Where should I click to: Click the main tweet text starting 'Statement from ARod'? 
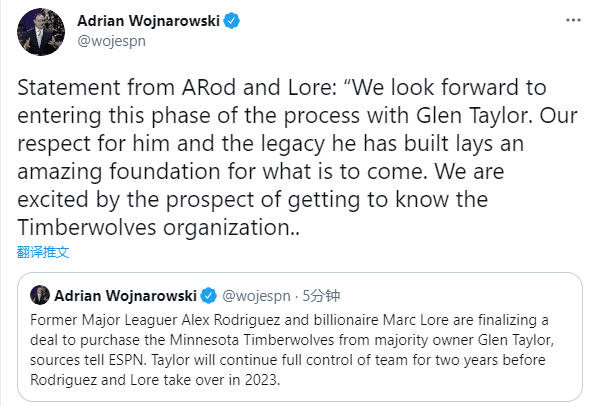tap(297, 157)
